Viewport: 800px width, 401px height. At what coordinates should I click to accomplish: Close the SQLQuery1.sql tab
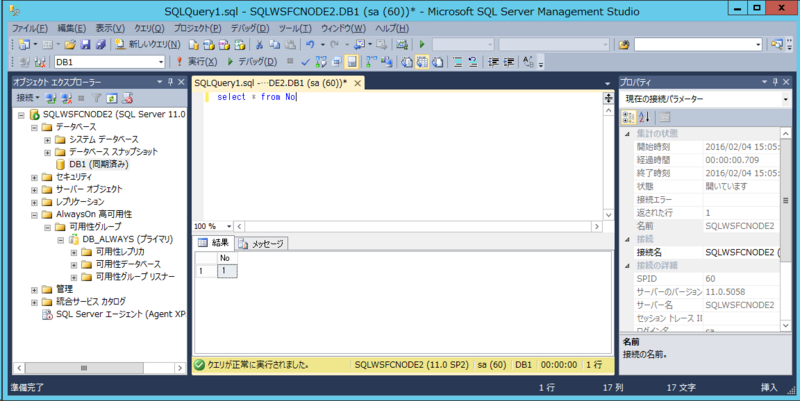point(358,83)
